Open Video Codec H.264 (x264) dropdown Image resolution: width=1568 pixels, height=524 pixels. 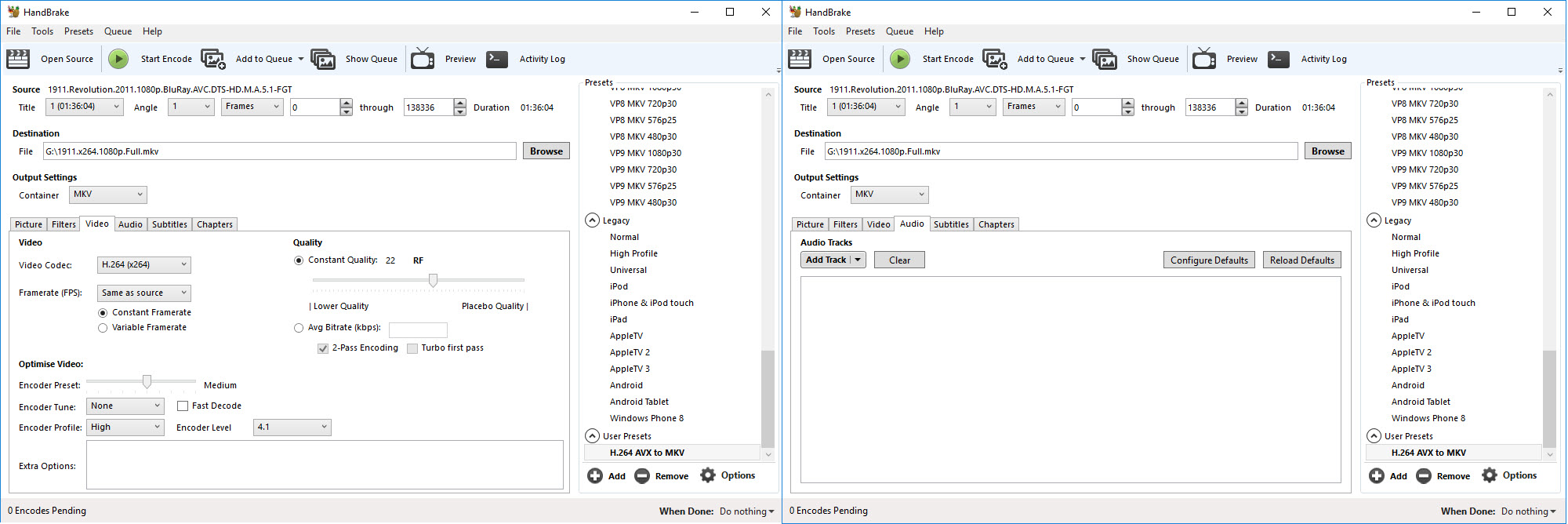pos(144,265)
